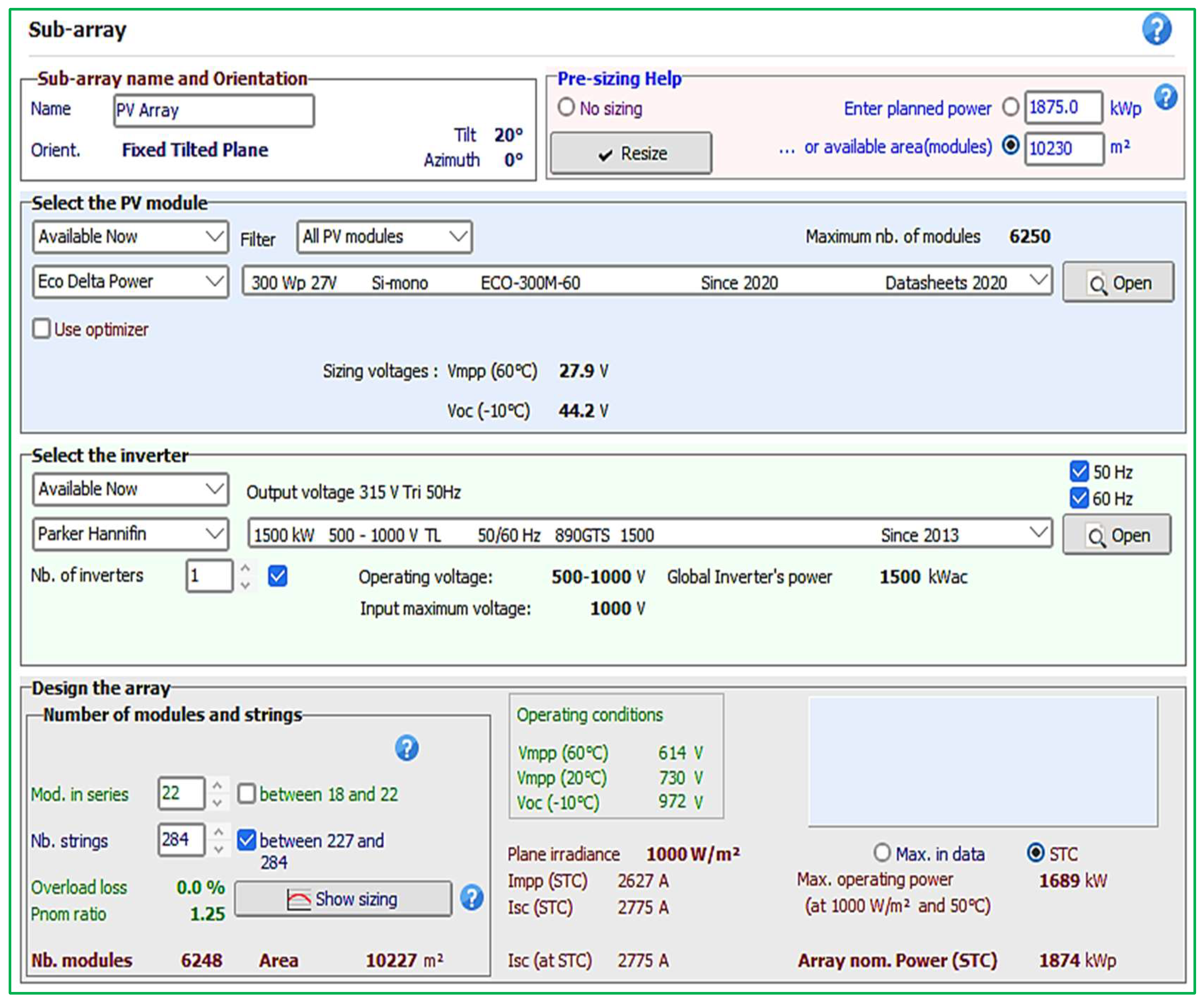The width and height of the screenshot is (1204, 1004).
Task: Select Max. in data radio option
Action: [882, 853]
